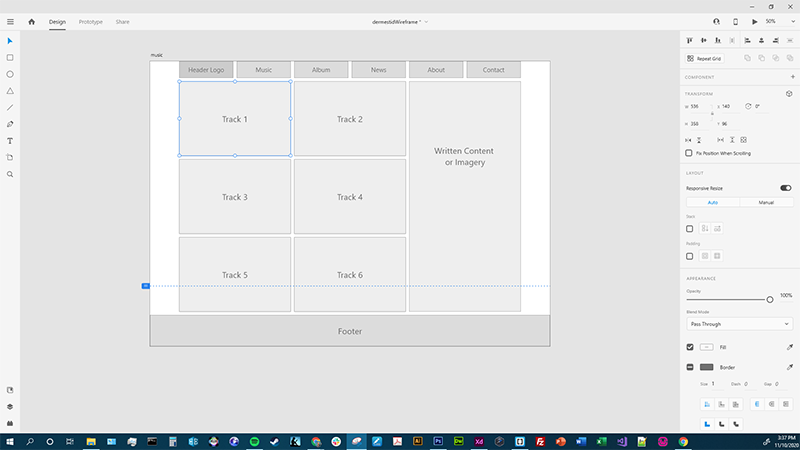Open the mobile device preview icon
This screenshot has width=800, height=450.
coord(735,21)
